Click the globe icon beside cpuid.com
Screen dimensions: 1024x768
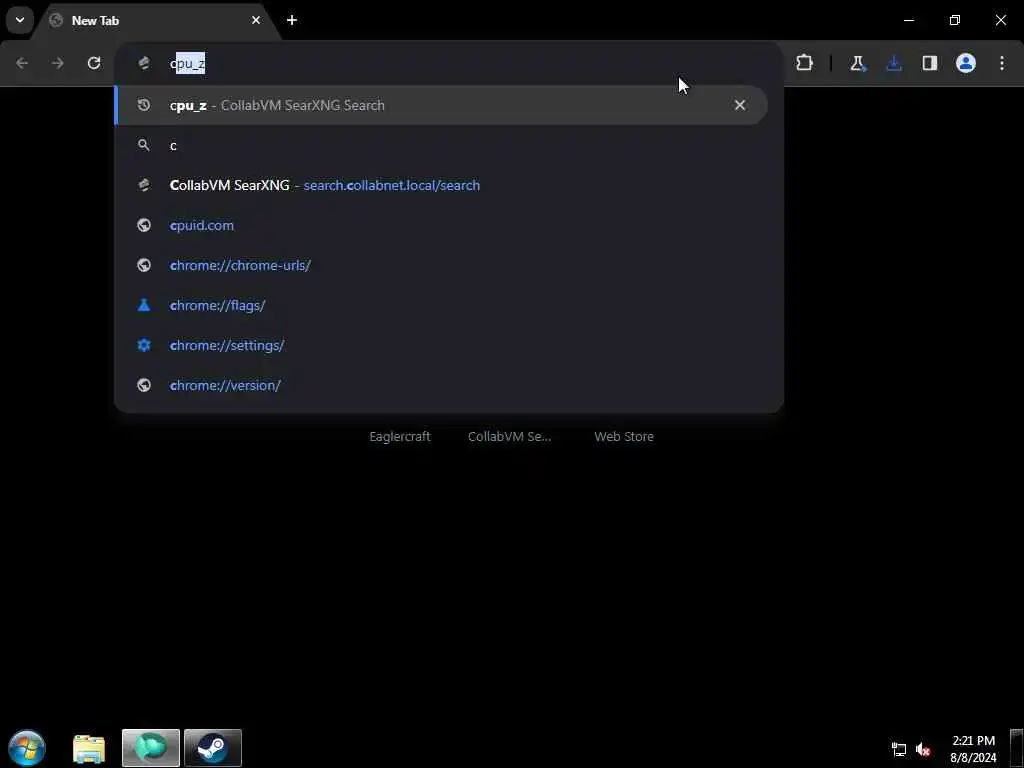(144, 225)
